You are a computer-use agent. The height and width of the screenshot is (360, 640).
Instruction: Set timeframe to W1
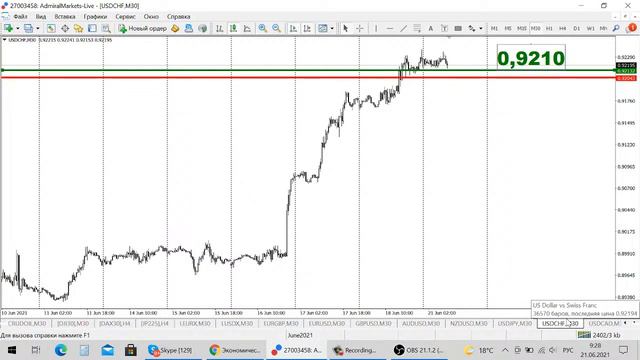click(x=590, y=28)
